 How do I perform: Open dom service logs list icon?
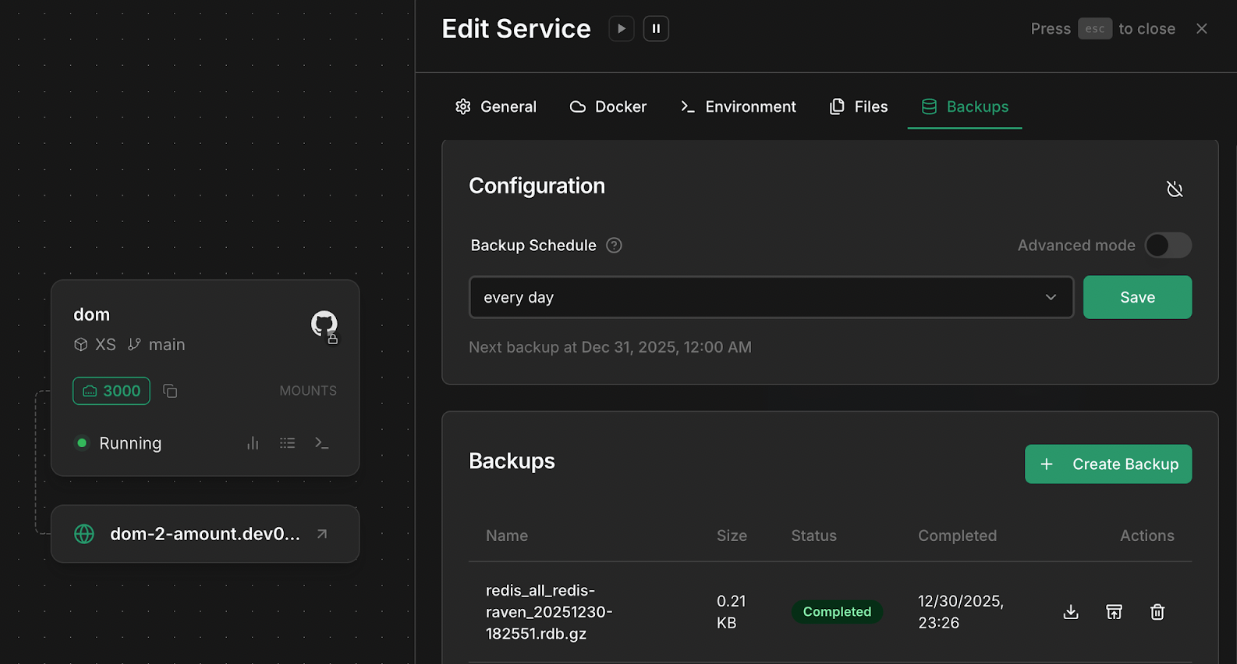tap(288, 443)
